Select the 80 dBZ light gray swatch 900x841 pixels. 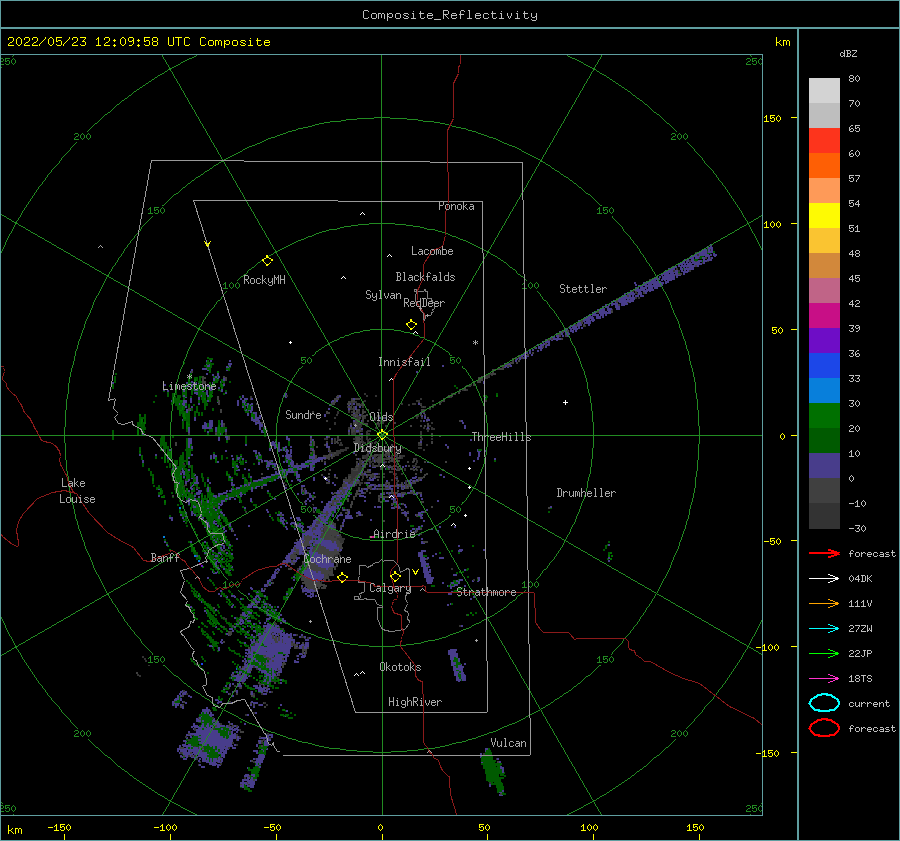point(824,91)
